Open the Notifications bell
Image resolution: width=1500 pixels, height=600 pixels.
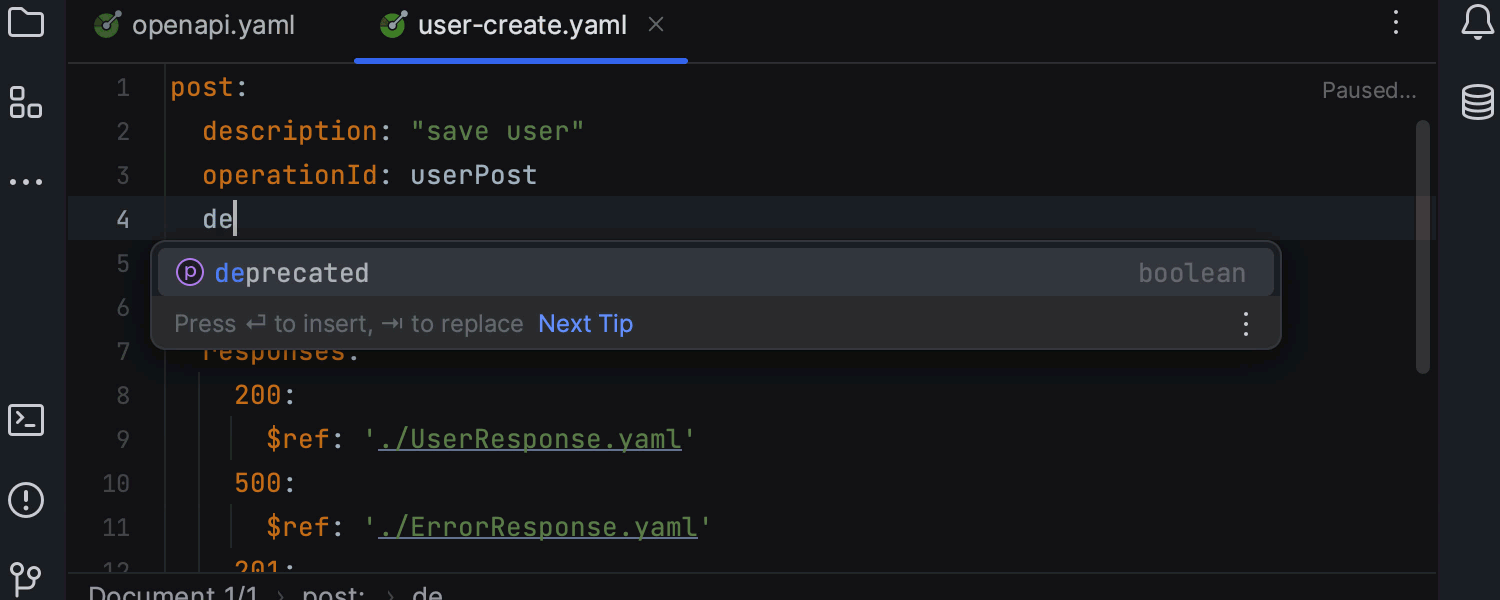(1477, 23)
